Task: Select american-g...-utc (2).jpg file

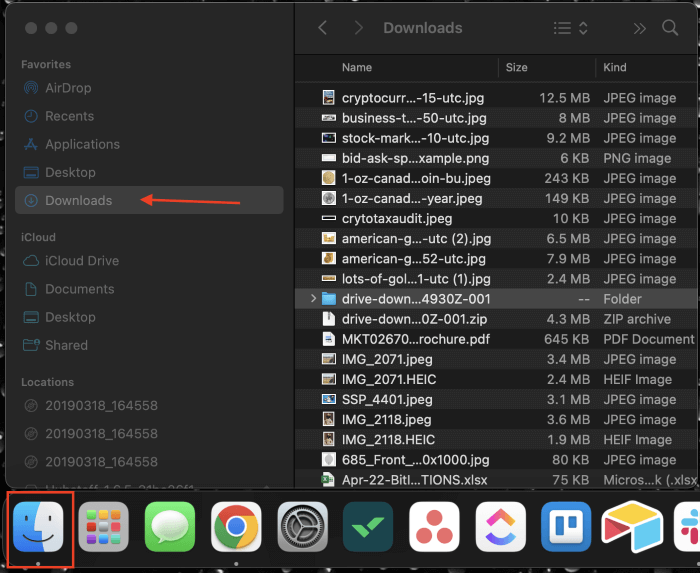Action: [x=496, y=238]
